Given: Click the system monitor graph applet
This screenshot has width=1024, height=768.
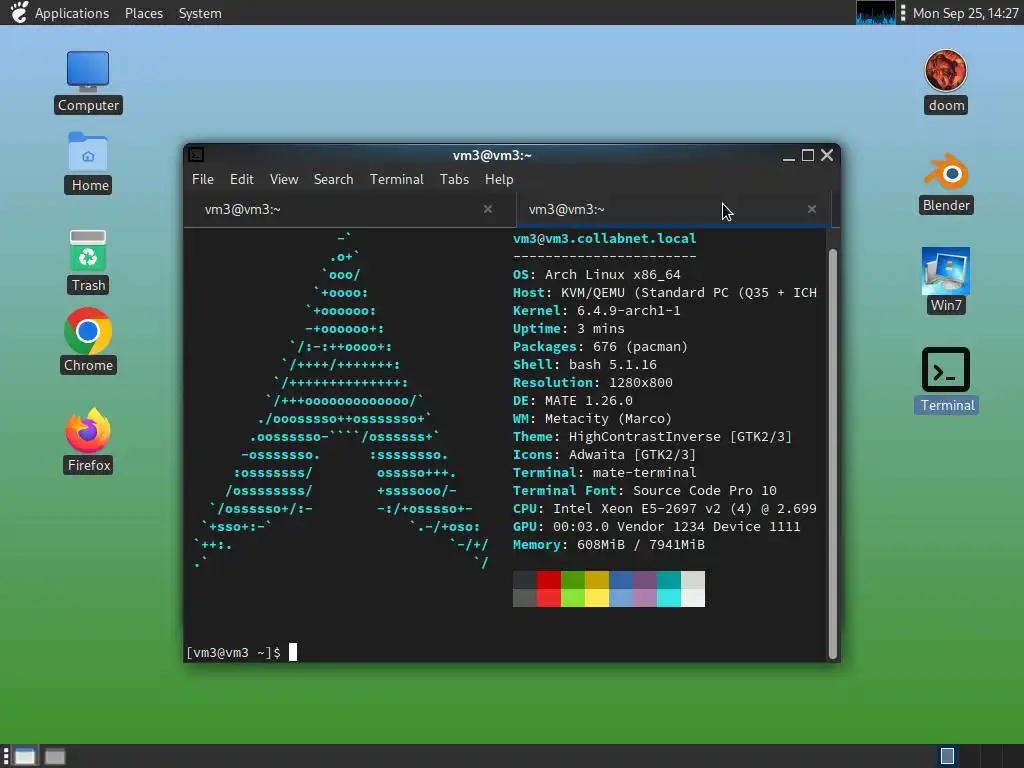Looking at the screenshot, I should [x=875, y=12].
